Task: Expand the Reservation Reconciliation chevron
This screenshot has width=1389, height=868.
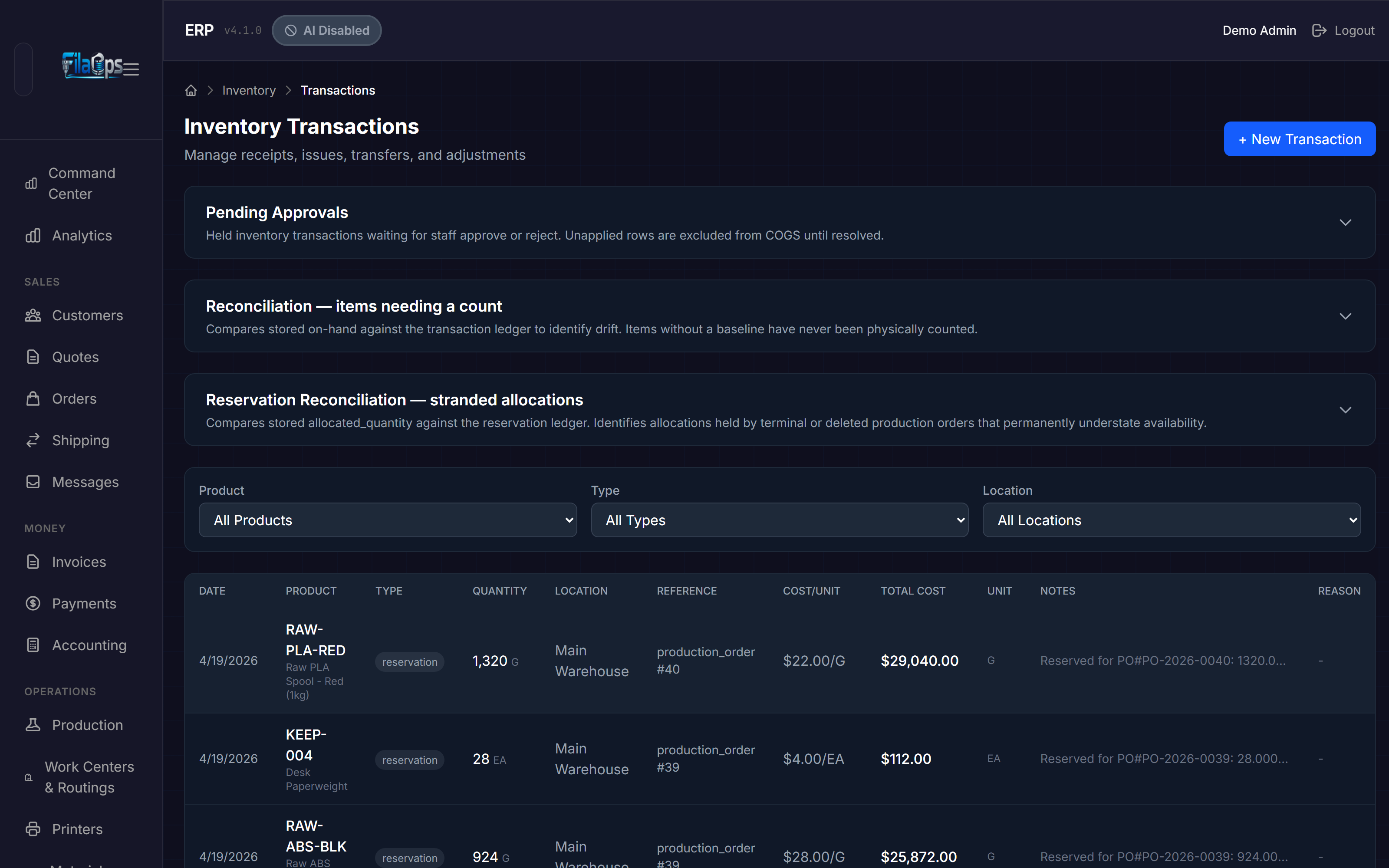Action: 1345,410
